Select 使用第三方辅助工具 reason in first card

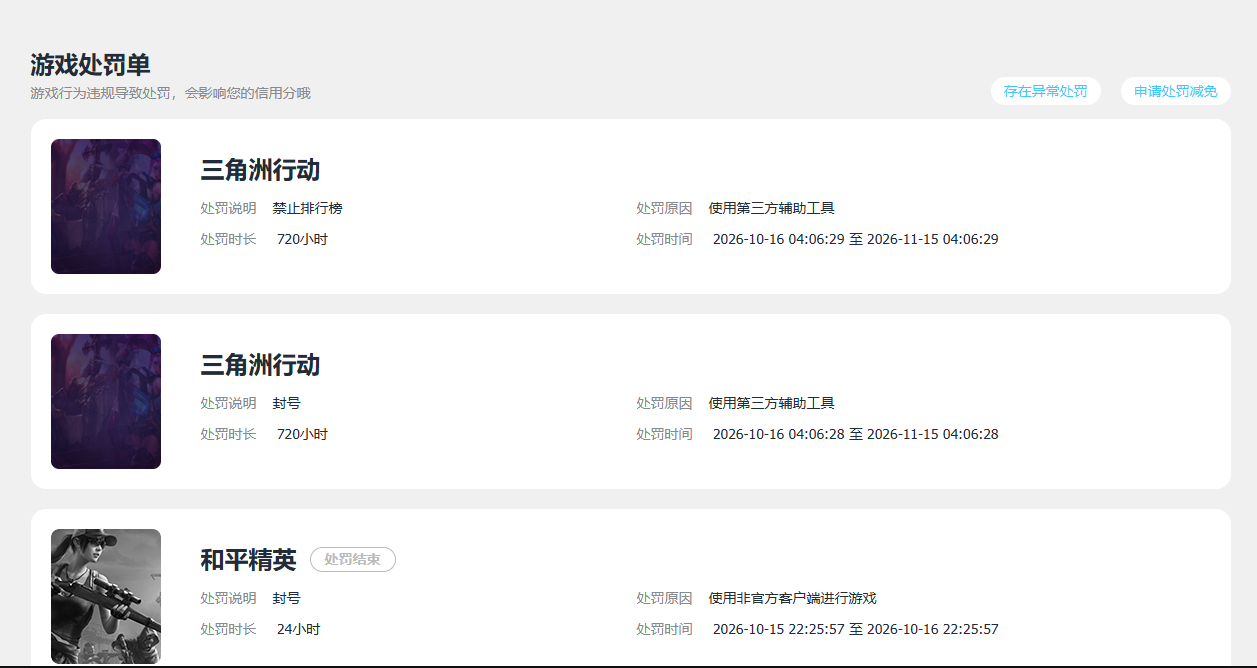pos(771,208)
